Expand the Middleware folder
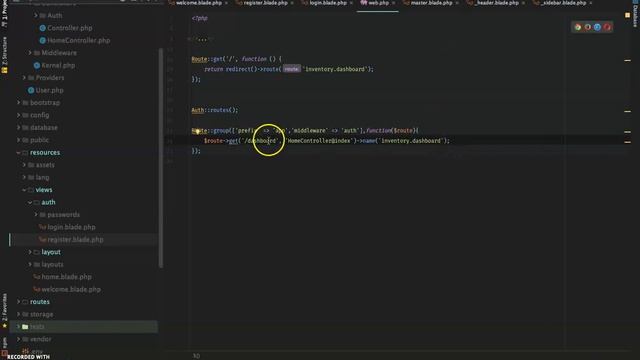This screenshot has height=360, width=640. 30,53
